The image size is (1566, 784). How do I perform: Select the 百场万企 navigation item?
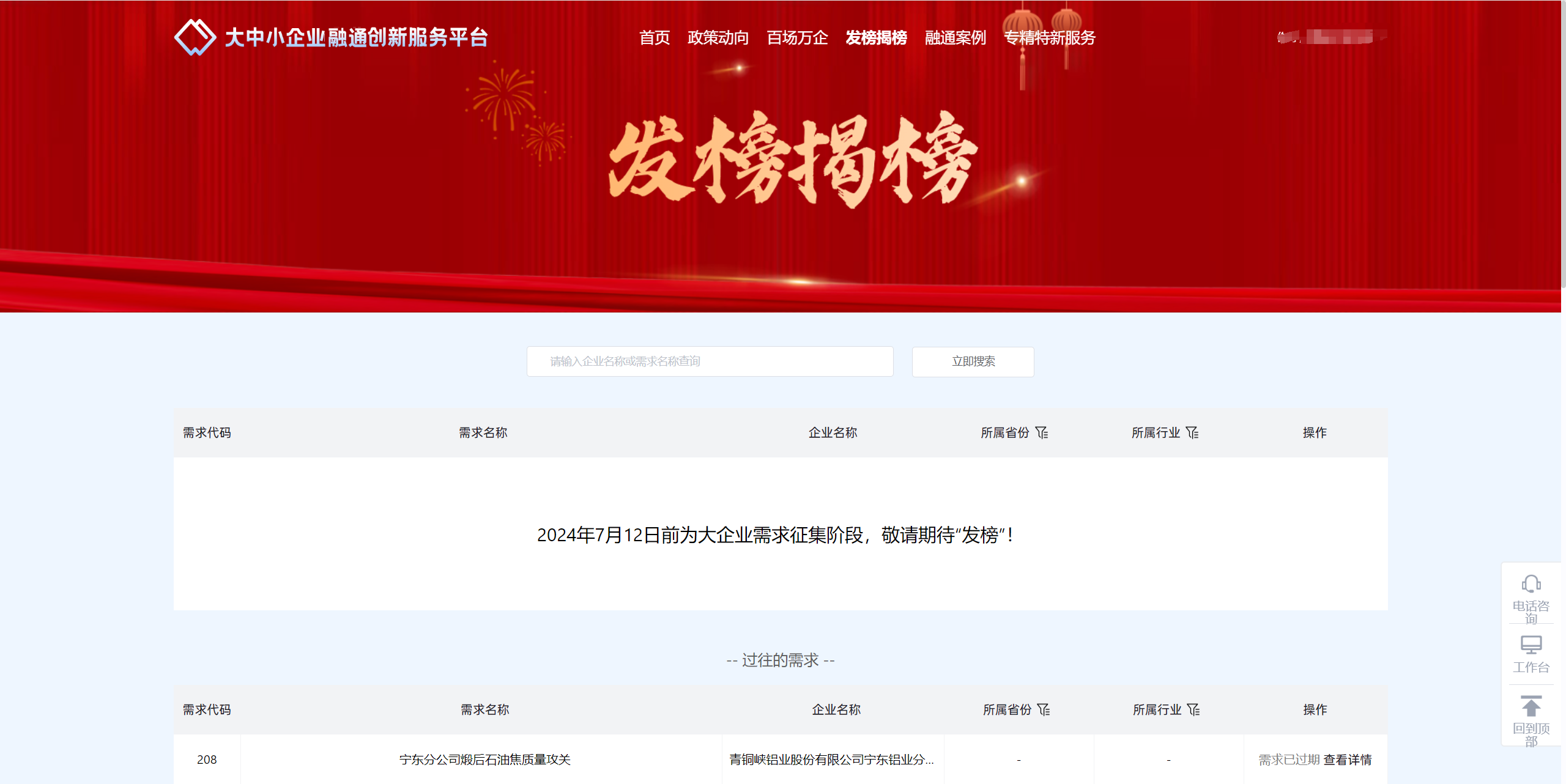coord(797,38)
